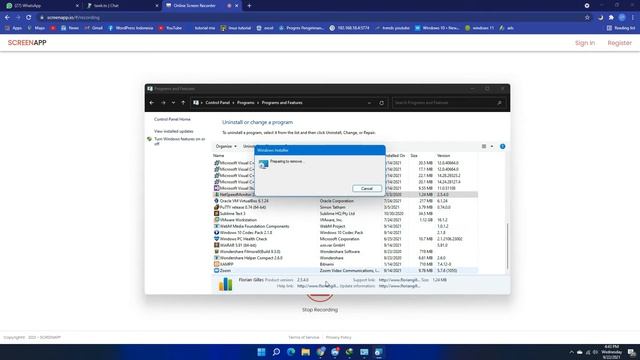Viewport: 640px width, 360px height.
Task: Click the Search Programs and Features box
Action: tap(448, 103)
